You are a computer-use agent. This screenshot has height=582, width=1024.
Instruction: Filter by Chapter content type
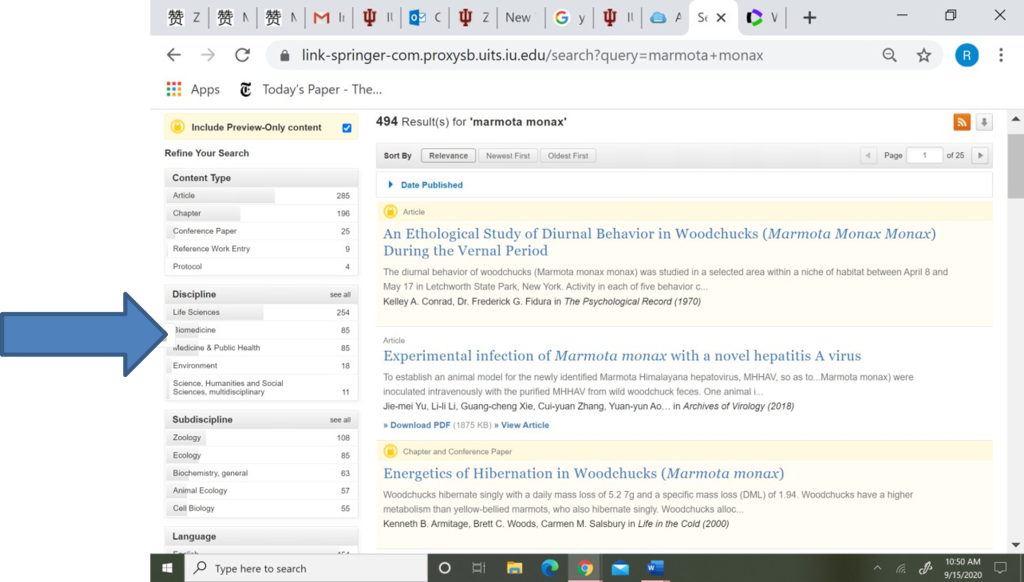click(x=261, y=213)
